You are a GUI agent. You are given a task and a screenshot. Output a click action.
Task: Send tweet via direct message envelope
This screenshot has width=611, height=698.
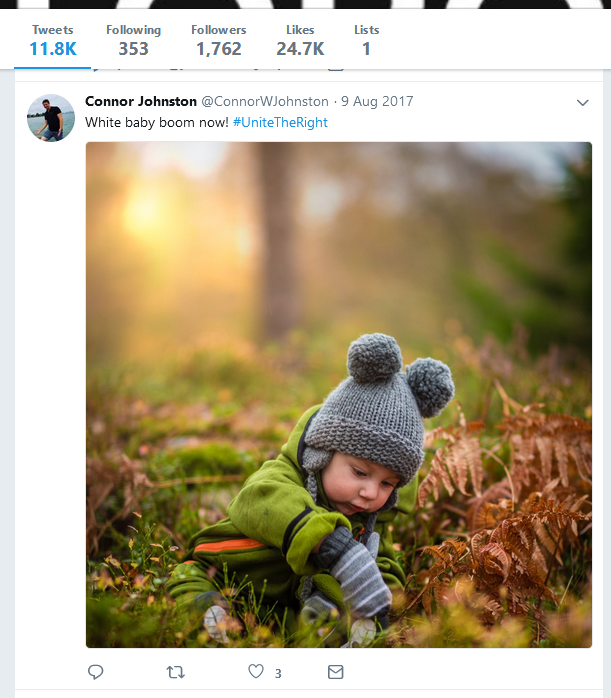click(336, 672)
